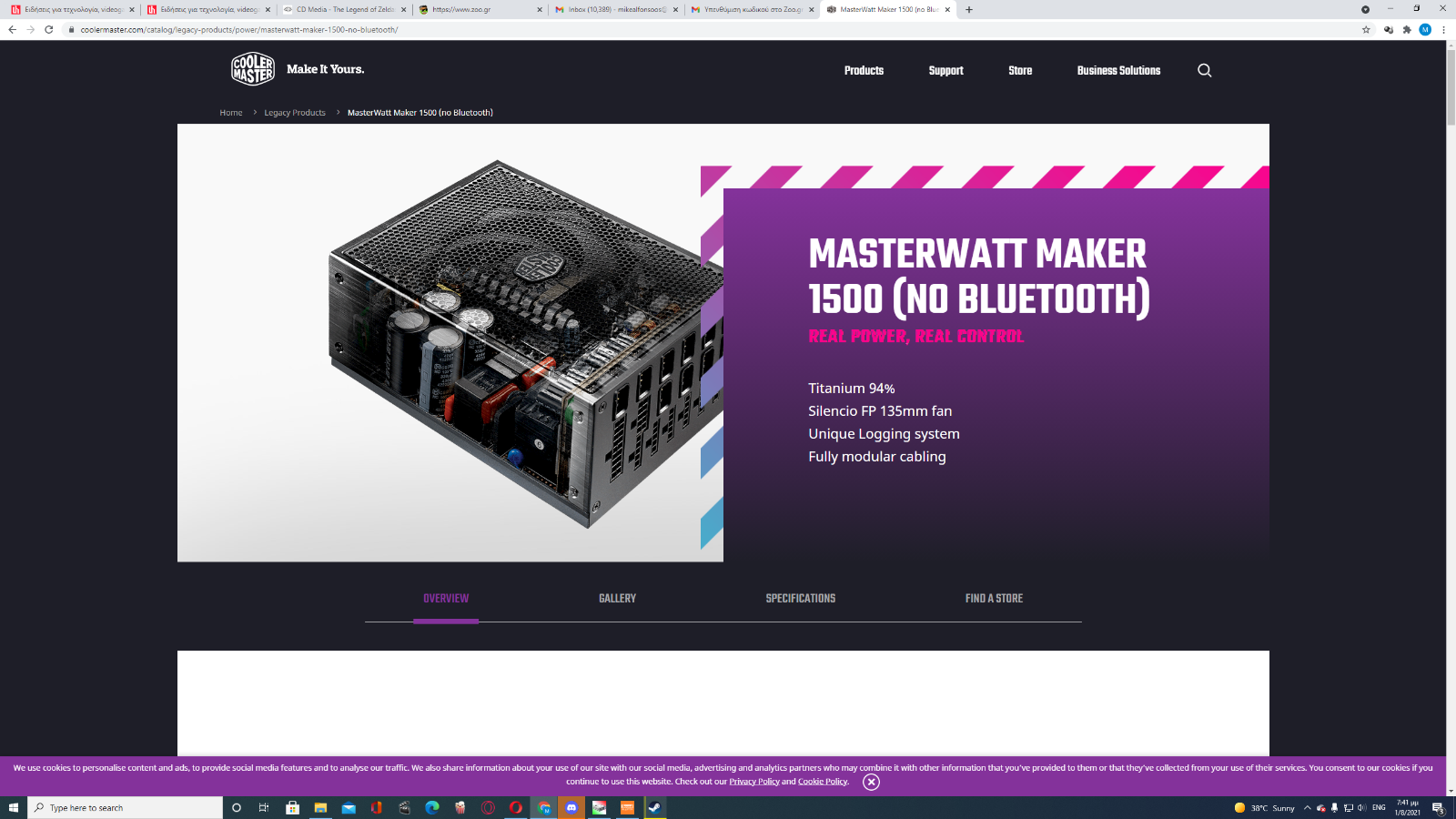Launch Microsoft Office from the taskbar
Screen dimensions: 1456x819
pyautogui.click(x=376, y=807)
